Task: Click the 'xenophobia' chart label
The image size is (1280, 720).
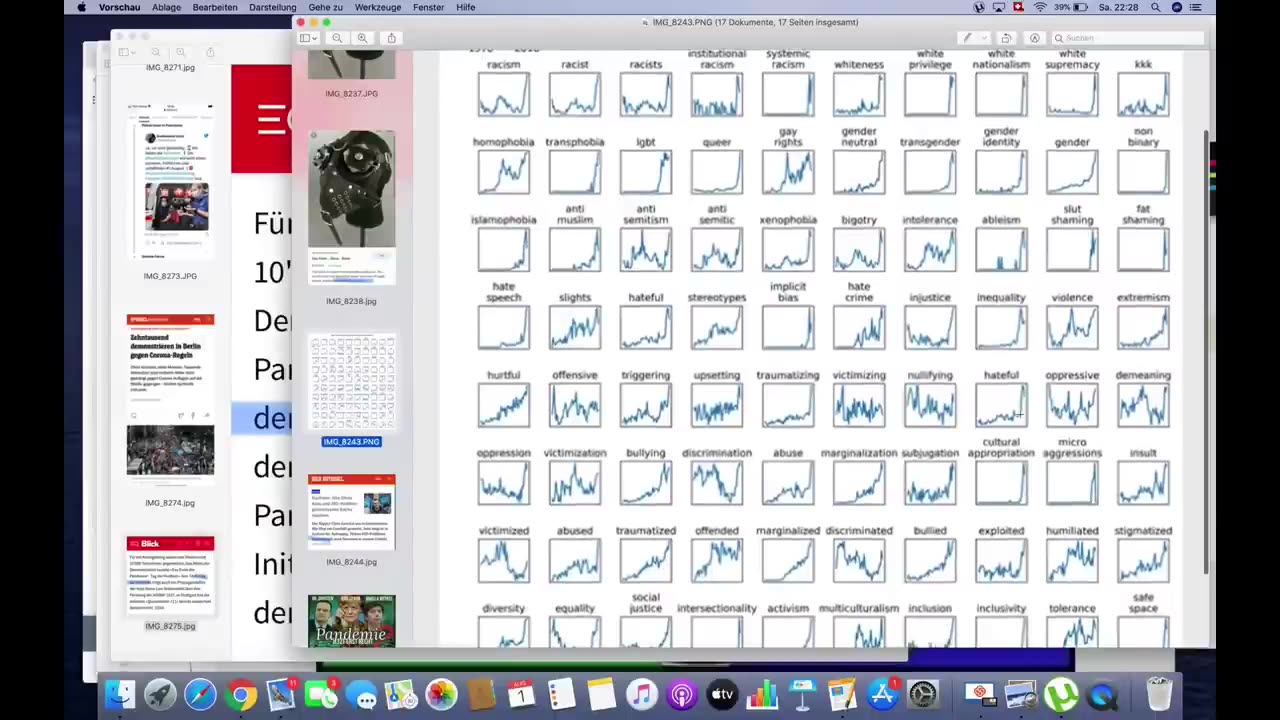Action: click(x=787, y=220)
